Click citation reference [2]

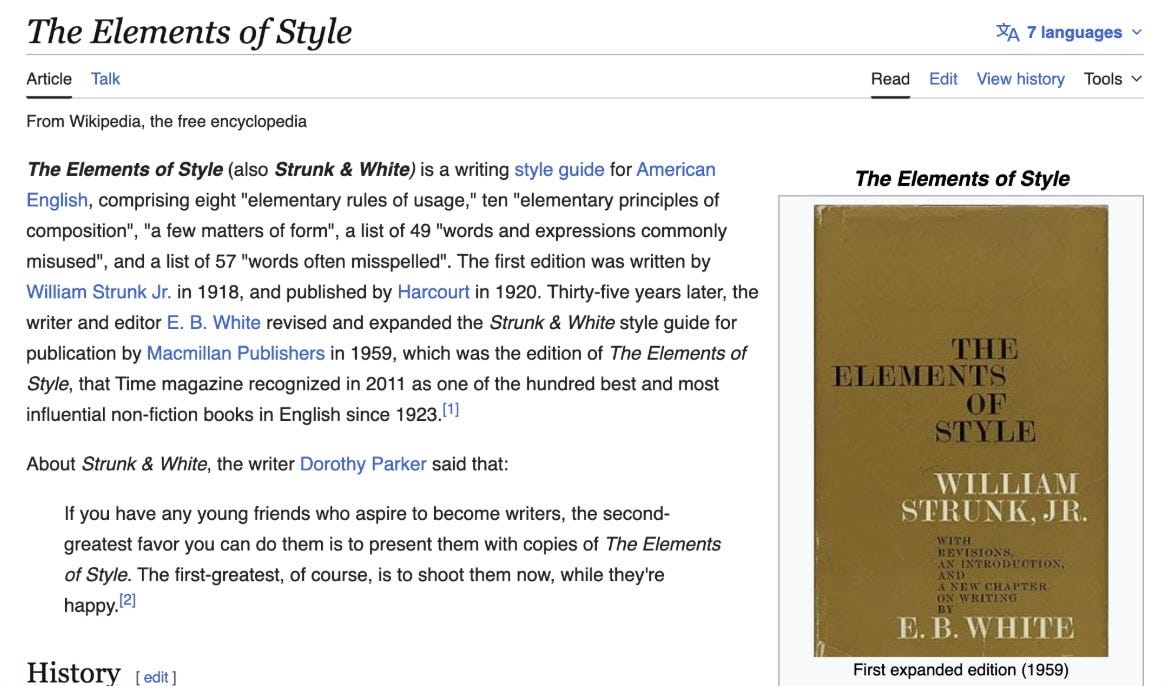pyautogui.click(x=127, y=599)
